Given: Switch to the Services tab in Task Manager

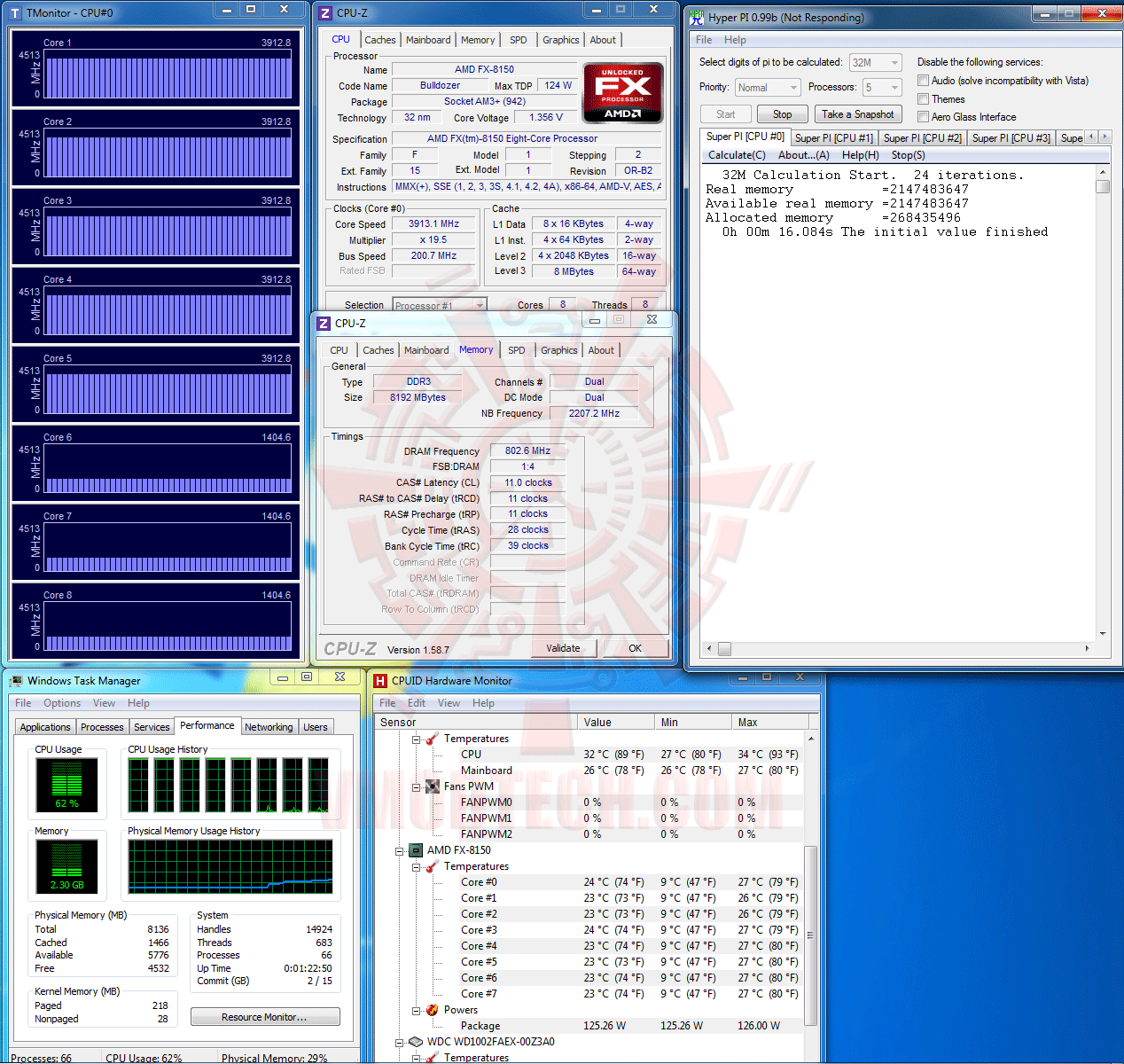Looking at the screenshot, I should (x=152, y=727).
